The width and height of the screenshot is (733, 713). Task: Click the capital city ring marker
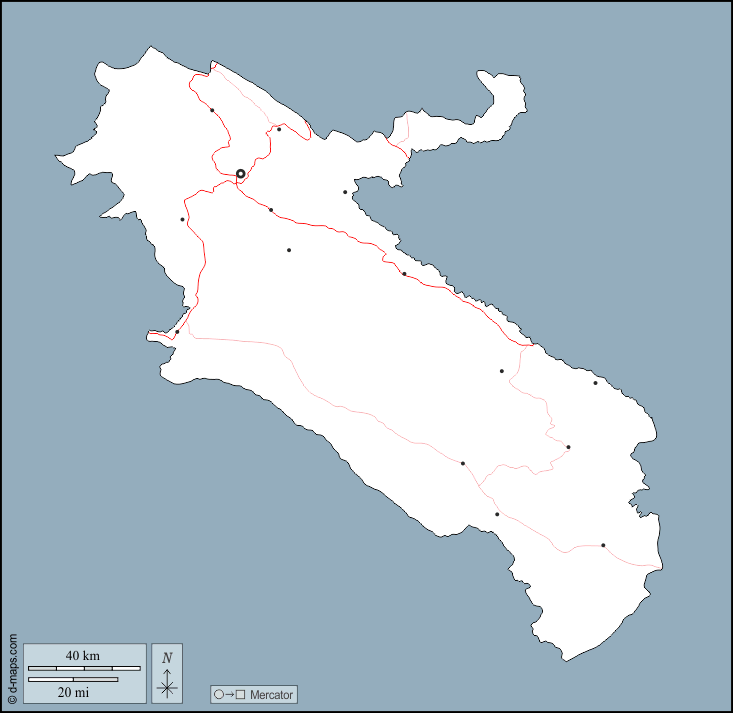[240, 174]
